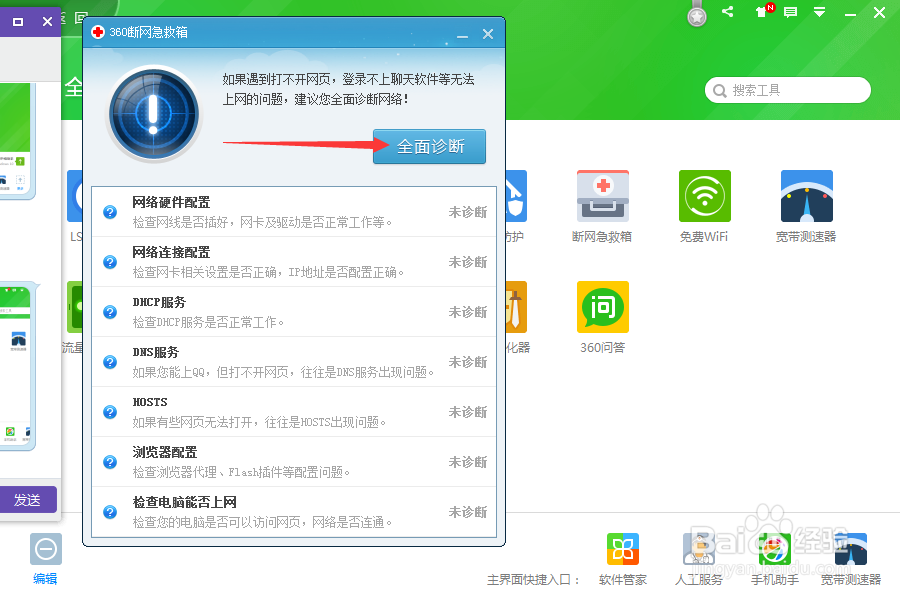Image resolution: width=900 pixels, height=600 pixels.
Task: Click the help icon beside HOSTS
Action: point(109,411)
